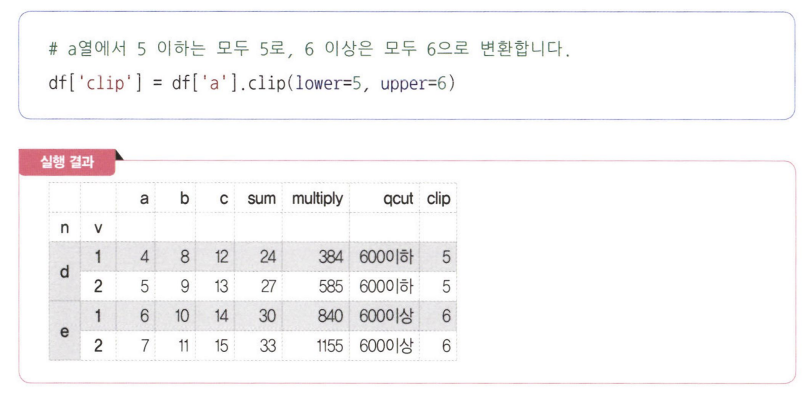Click the '600이상' cell in the 840 row
The image size is (804, 393).
[x=384, y=316]
